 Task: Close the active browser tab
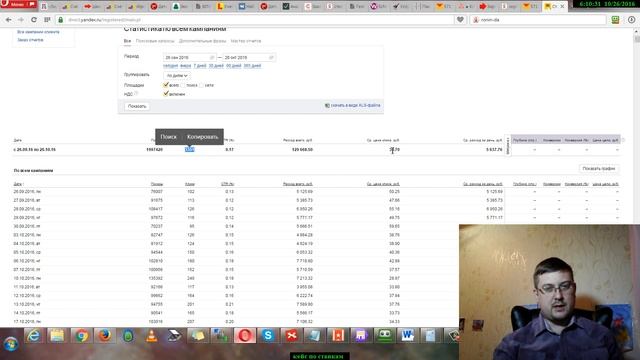click(x=562, y=7)
